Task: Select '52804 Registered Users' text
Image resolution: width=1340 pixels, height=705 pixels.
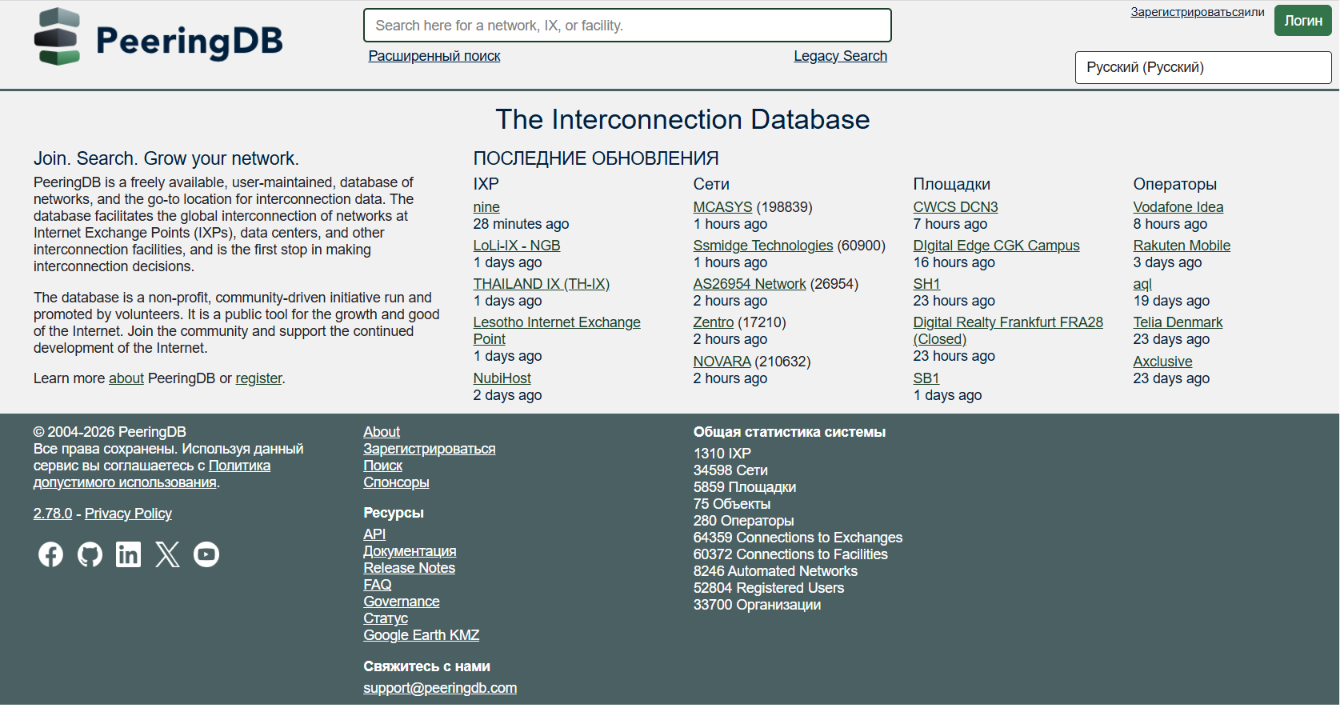Action: [x=769, y=588]
